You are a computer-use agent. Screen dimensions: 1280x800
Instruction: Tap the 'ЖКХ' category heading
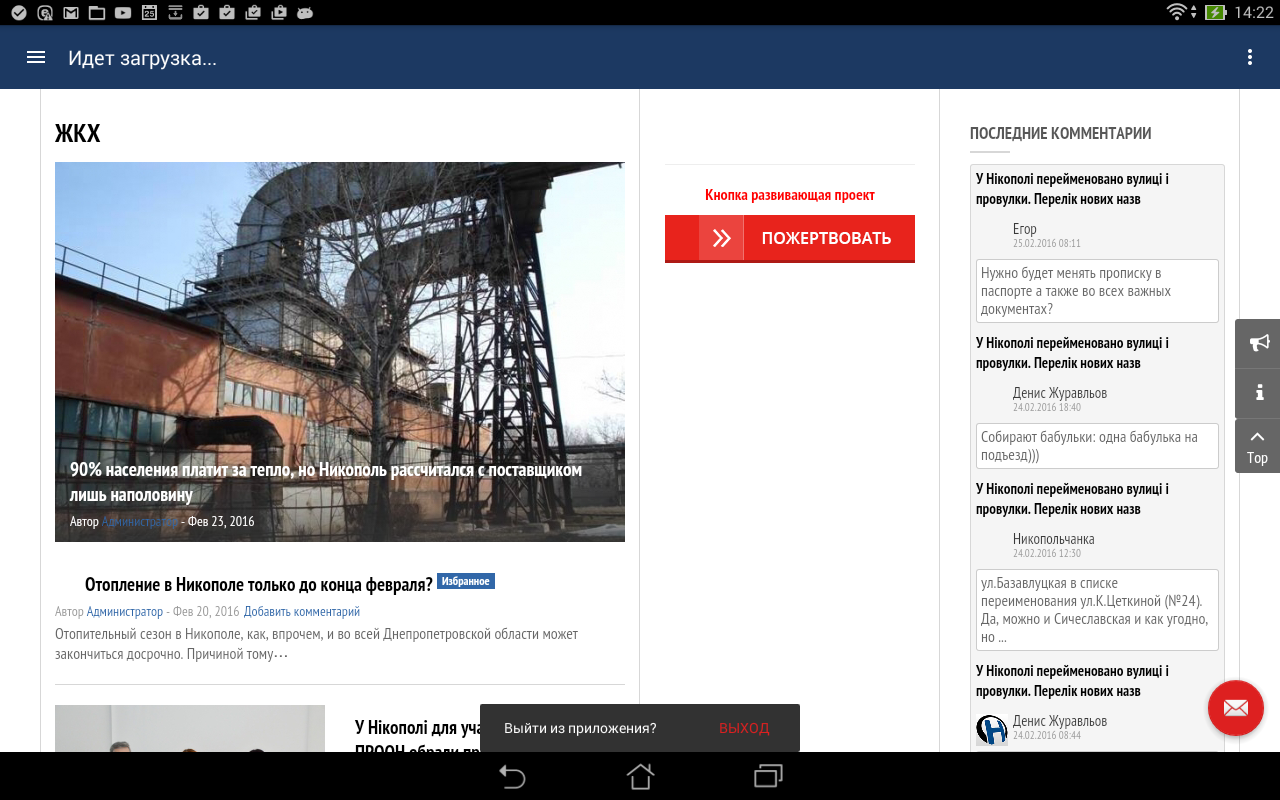78,134
